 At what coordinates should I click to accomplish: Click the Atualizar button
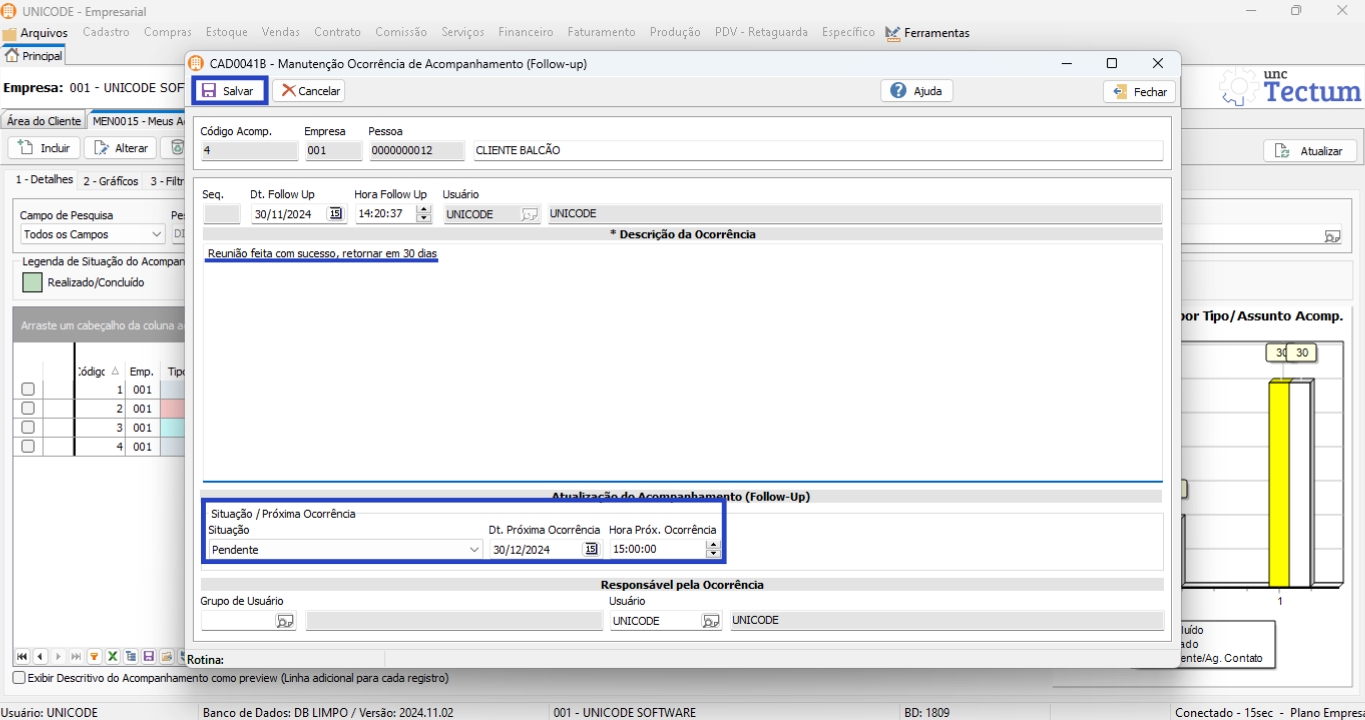(1310, 151)
